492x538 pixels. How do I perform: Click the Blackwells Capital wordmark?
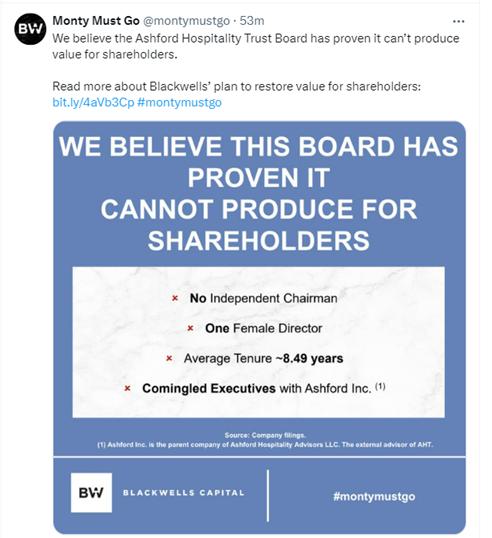[x=184, y=493]
